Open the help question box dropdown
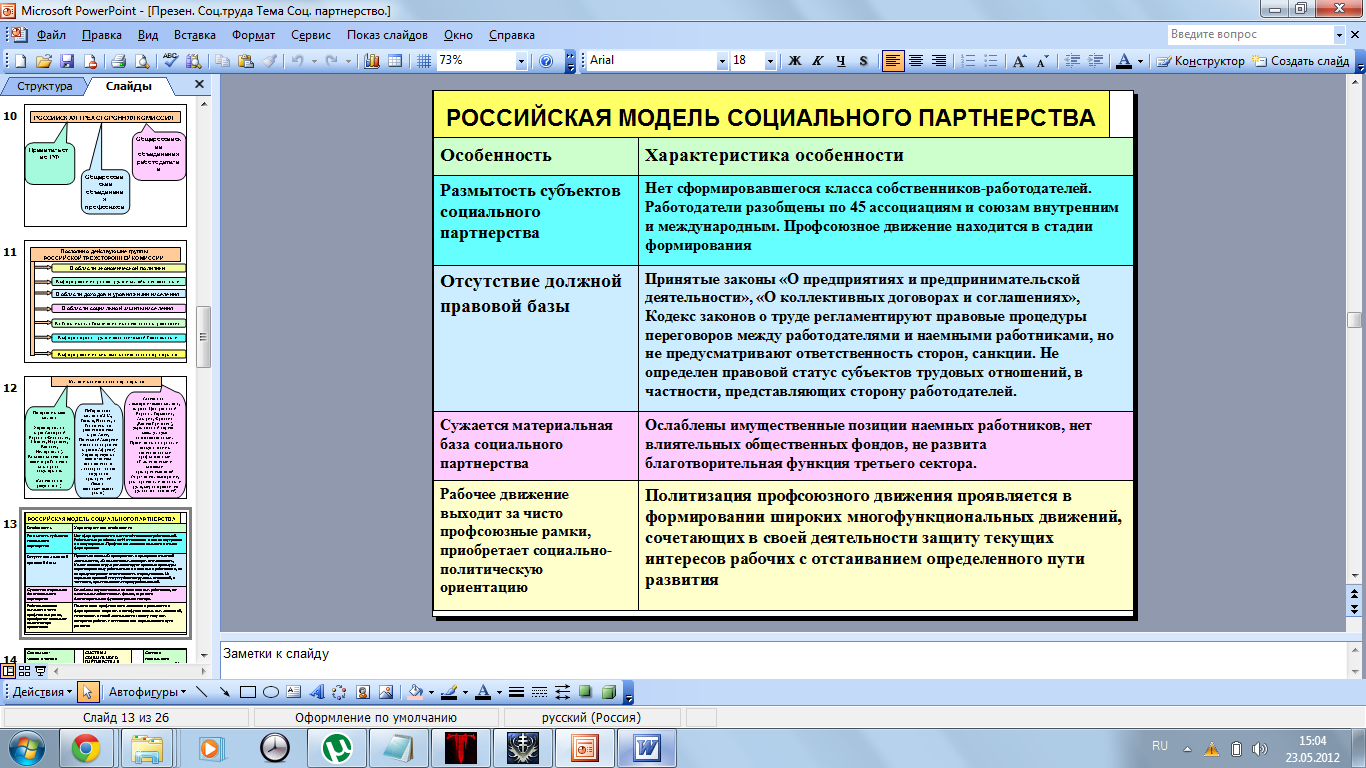Image resolution: width=1366 pixels, height=768 pixels. 1340,34
